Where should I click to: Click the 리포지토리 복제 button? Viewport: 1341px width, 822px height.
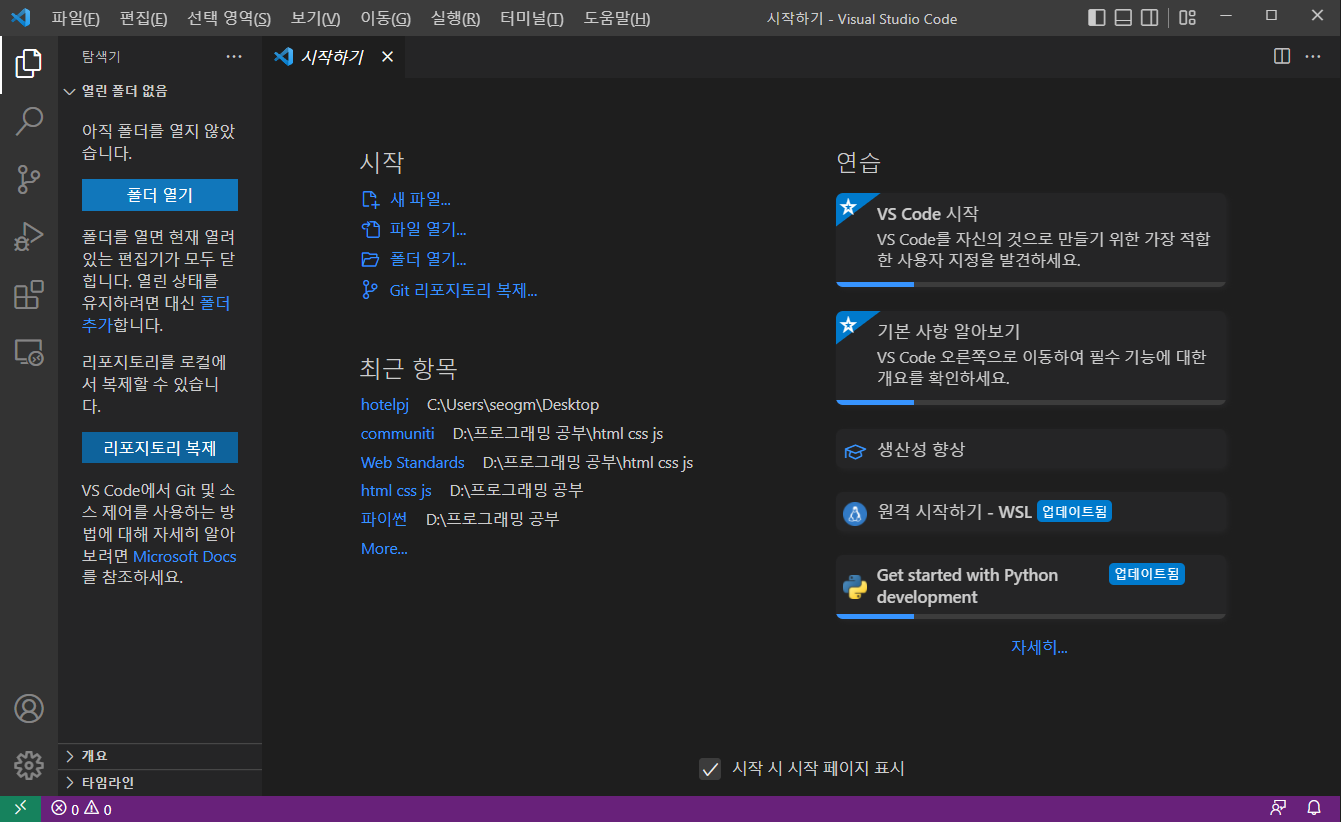pos(160,447)
